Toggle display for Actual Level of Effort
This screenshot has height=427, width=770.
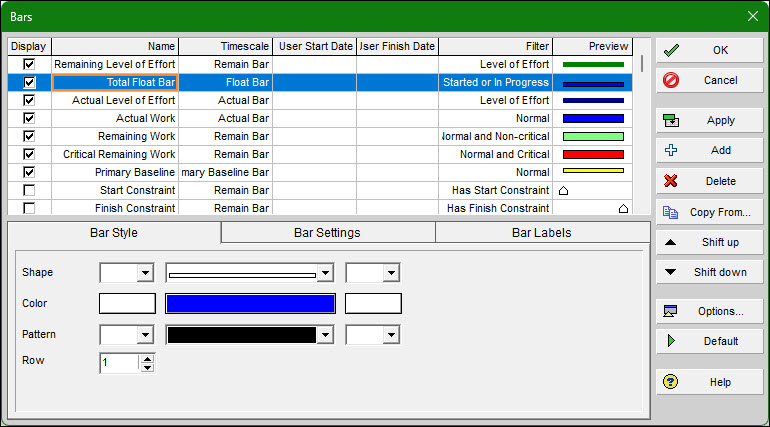pos(29,100)
